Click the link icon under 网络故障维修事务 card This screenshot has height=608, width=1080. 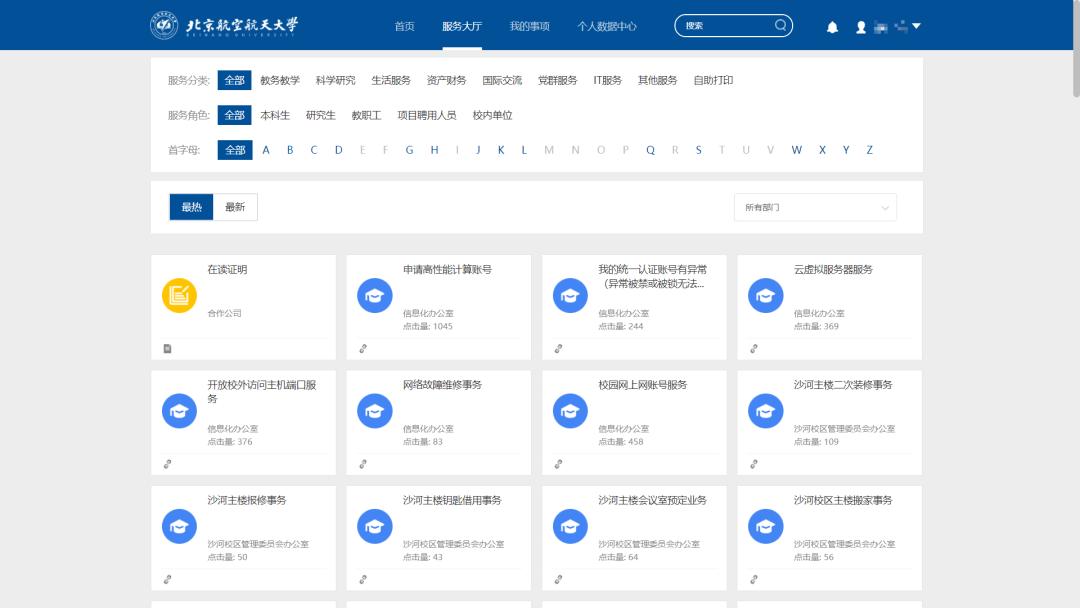[x=362, y=464]
